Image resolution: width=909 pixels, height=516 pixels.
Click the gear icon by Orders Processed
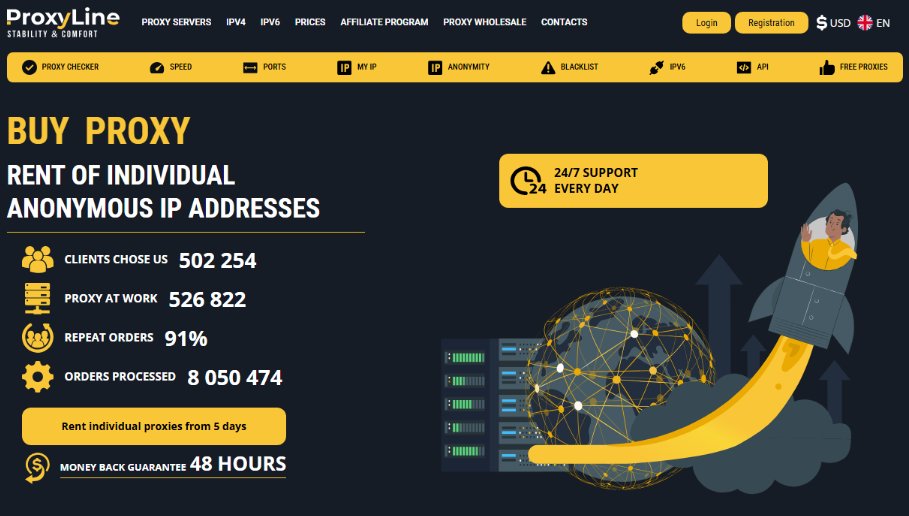click(38, 377)
